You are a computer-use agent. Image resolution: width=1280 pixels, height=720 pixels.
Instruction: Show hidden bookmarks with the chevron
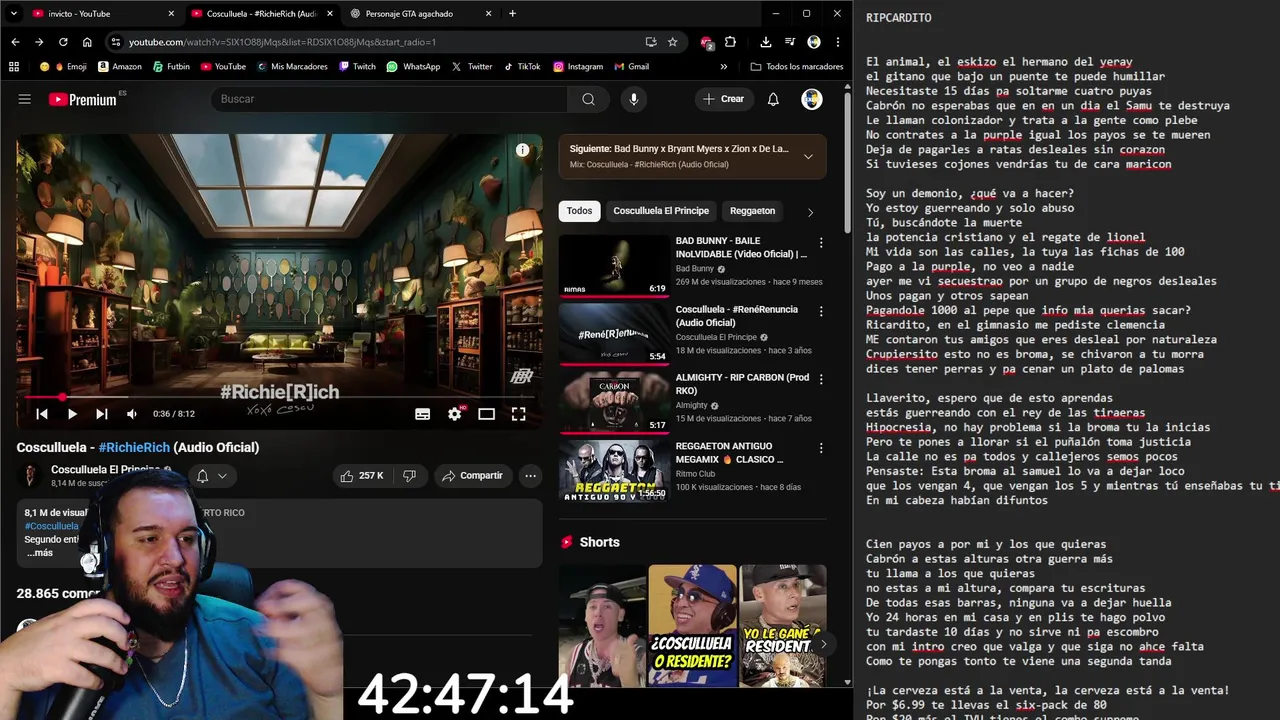[724, 67]
